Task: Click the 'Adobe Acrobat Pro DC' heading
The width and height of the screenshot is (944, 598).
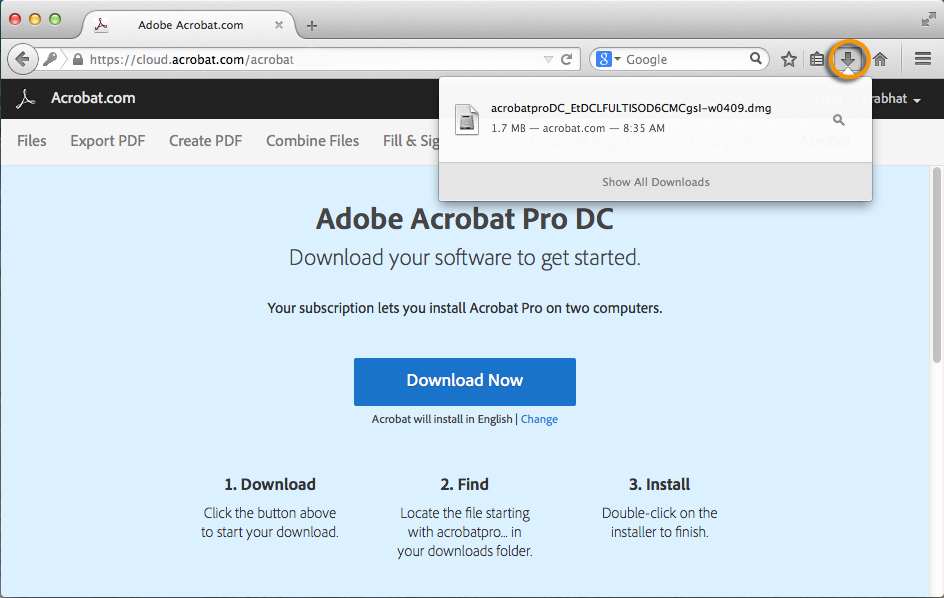Action: [x=465, y=219]
